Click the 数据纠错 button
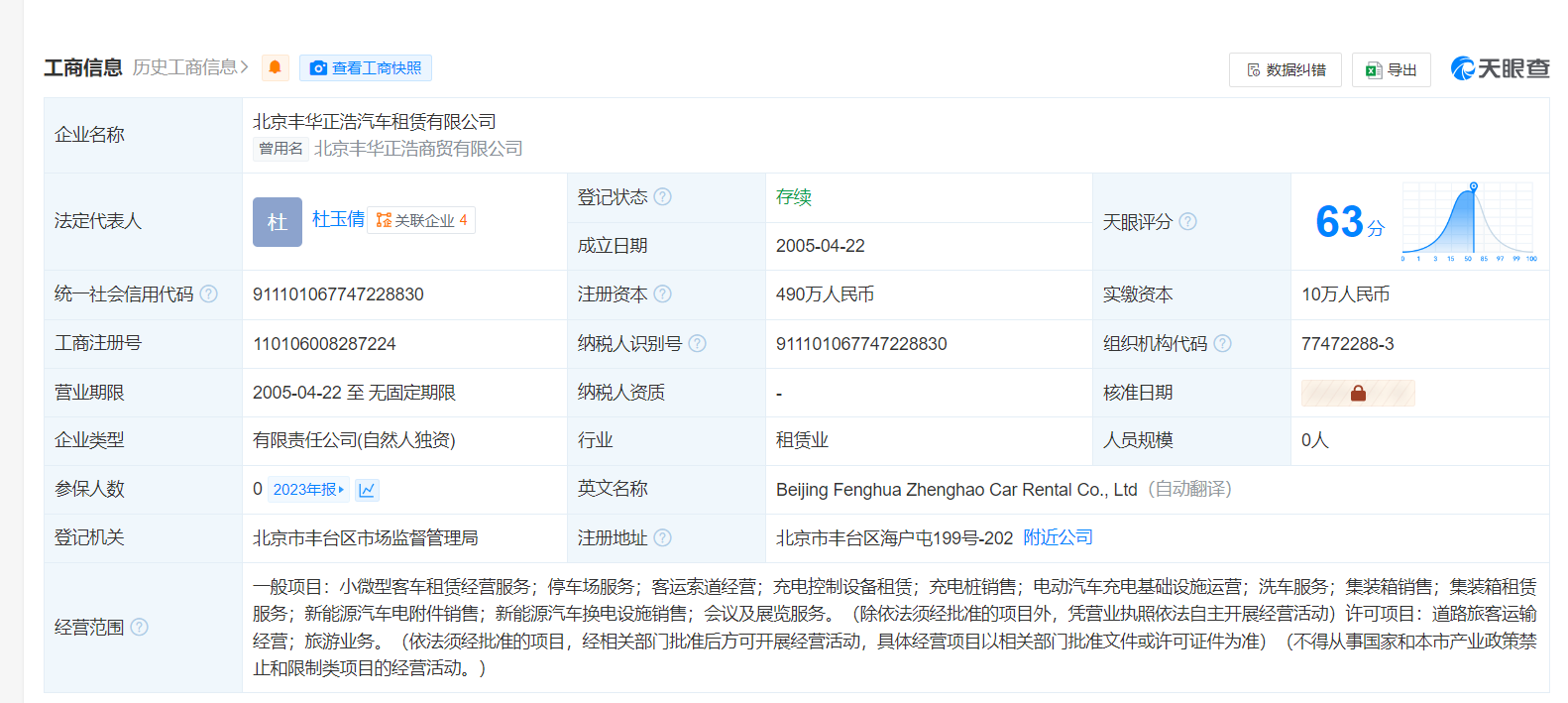The width and height of the screenshot is (1568, 703). click(x=1286, y=69)
